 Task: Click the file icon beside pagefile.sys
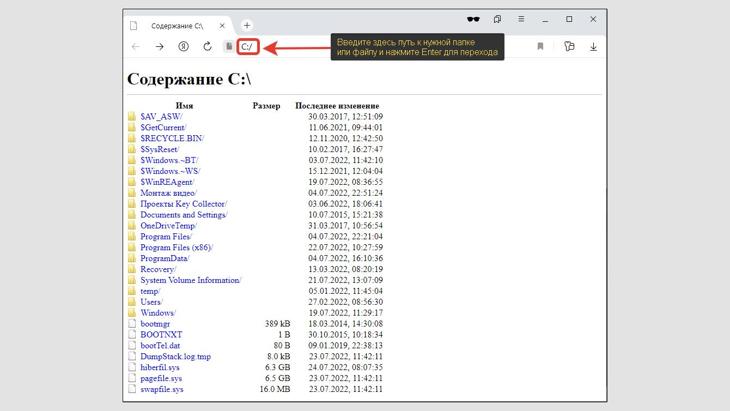tap(132, 378)
